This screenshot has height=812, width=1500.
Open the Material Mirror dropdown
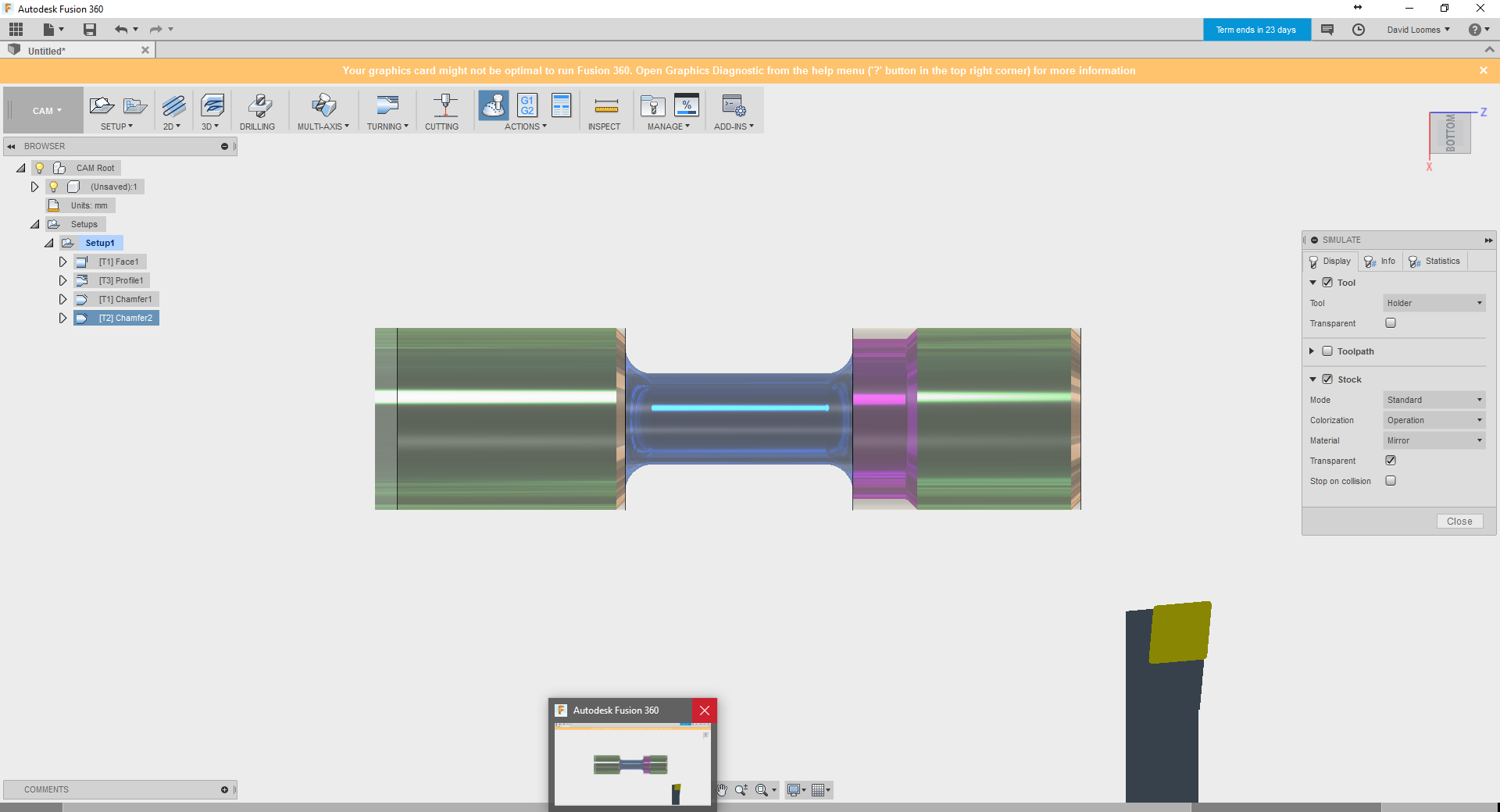coord(1434,440)
